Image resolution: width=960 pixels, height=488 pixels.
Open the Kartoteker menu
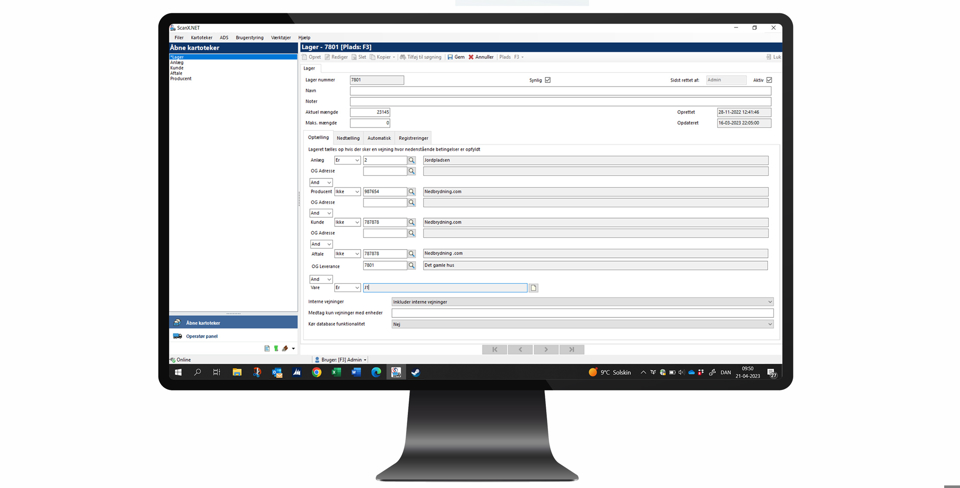click(x=201, y=38)
